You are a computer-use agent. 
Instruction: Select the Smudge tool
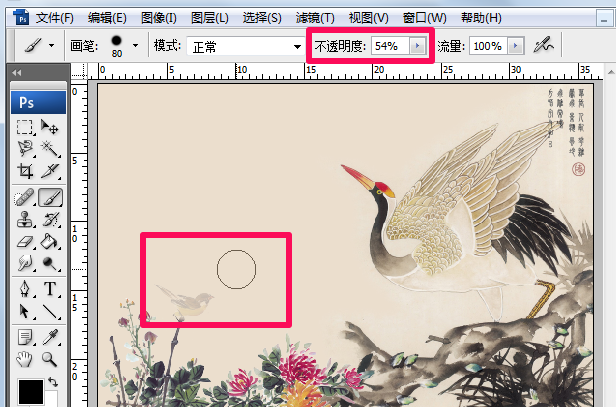(25, 262)
